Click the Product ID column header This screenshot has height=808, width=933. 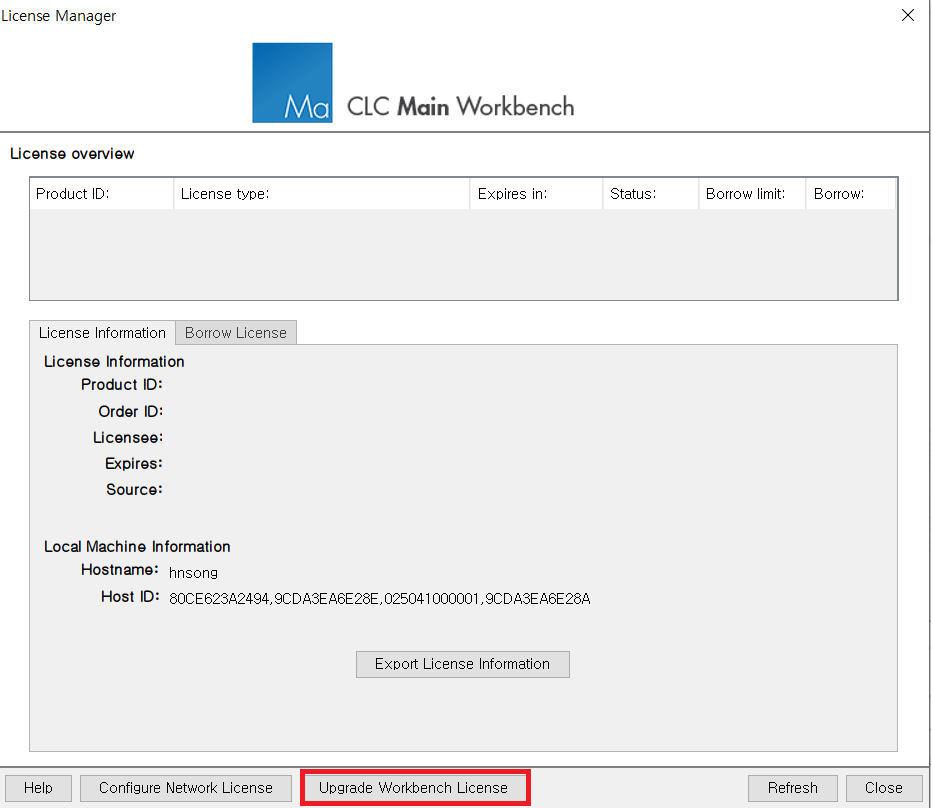click(102, 194)
